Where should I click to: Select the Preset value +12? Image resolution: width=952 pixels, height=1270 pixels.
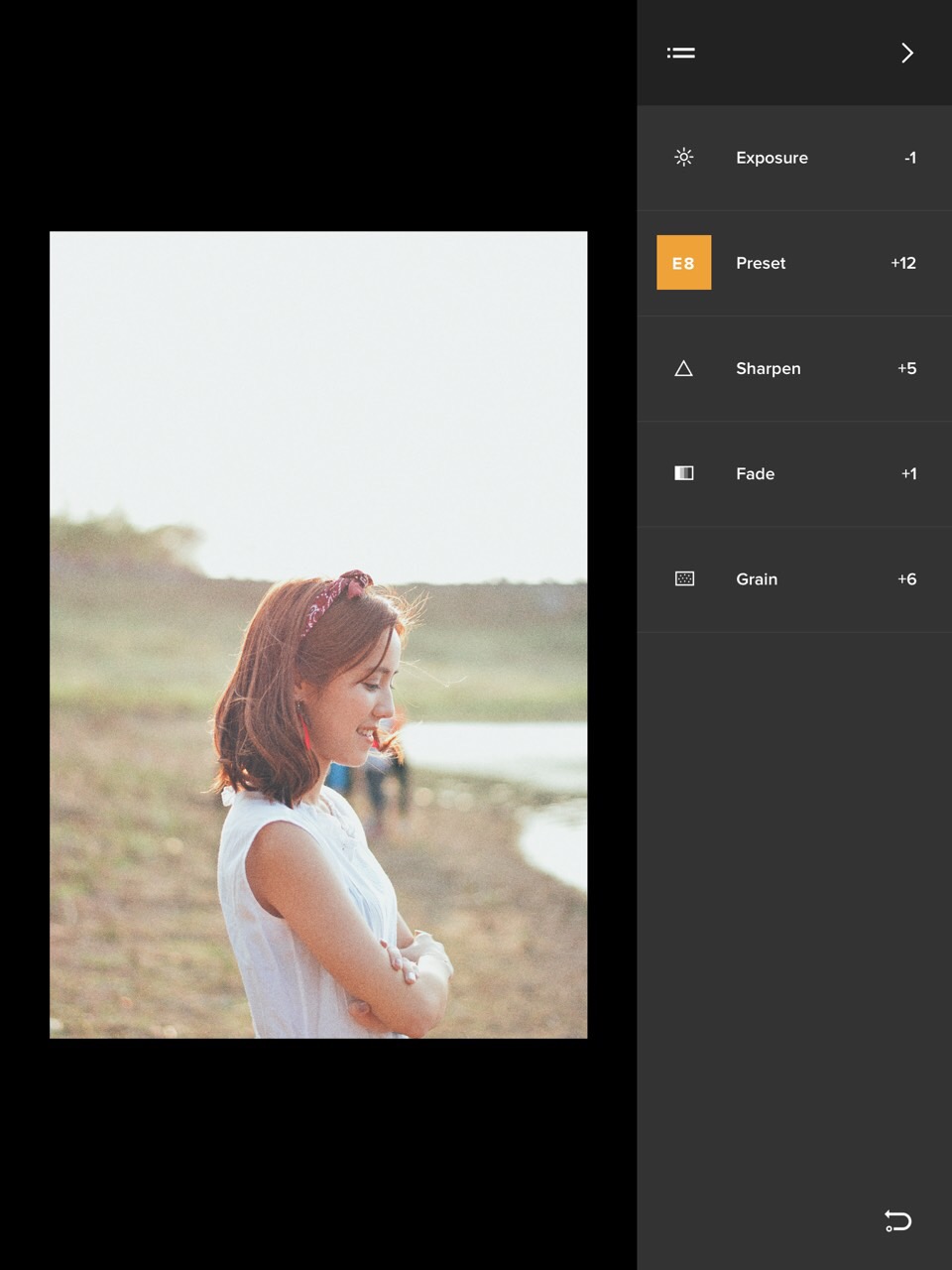902,263
